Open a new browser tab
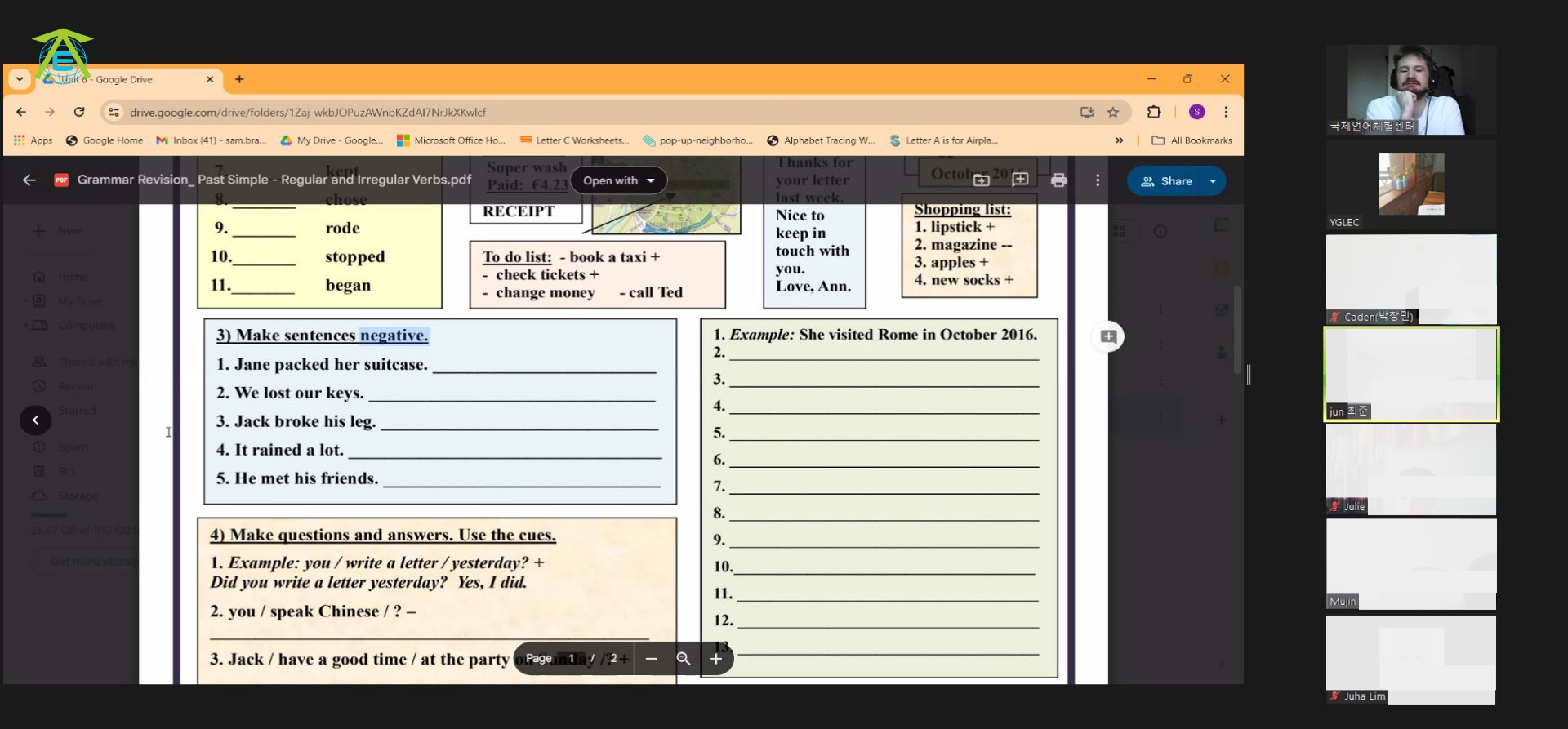 point(239,79)
